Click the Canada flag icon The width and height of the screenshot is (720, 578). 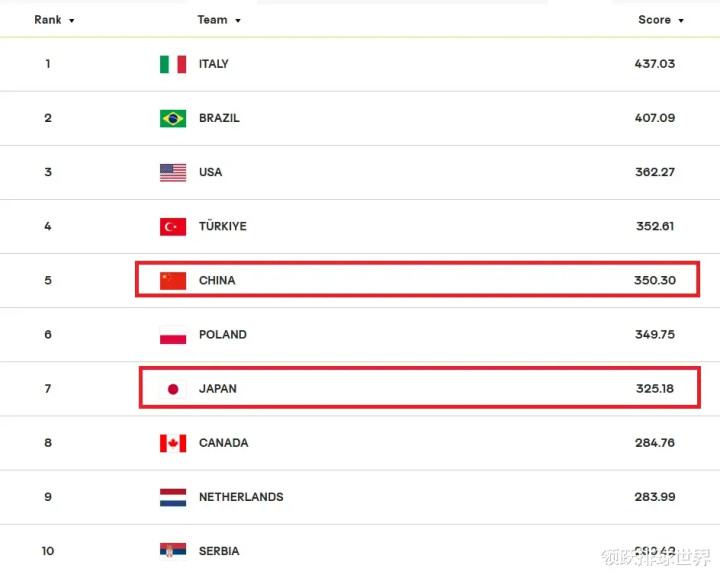(x=173, y=443)
